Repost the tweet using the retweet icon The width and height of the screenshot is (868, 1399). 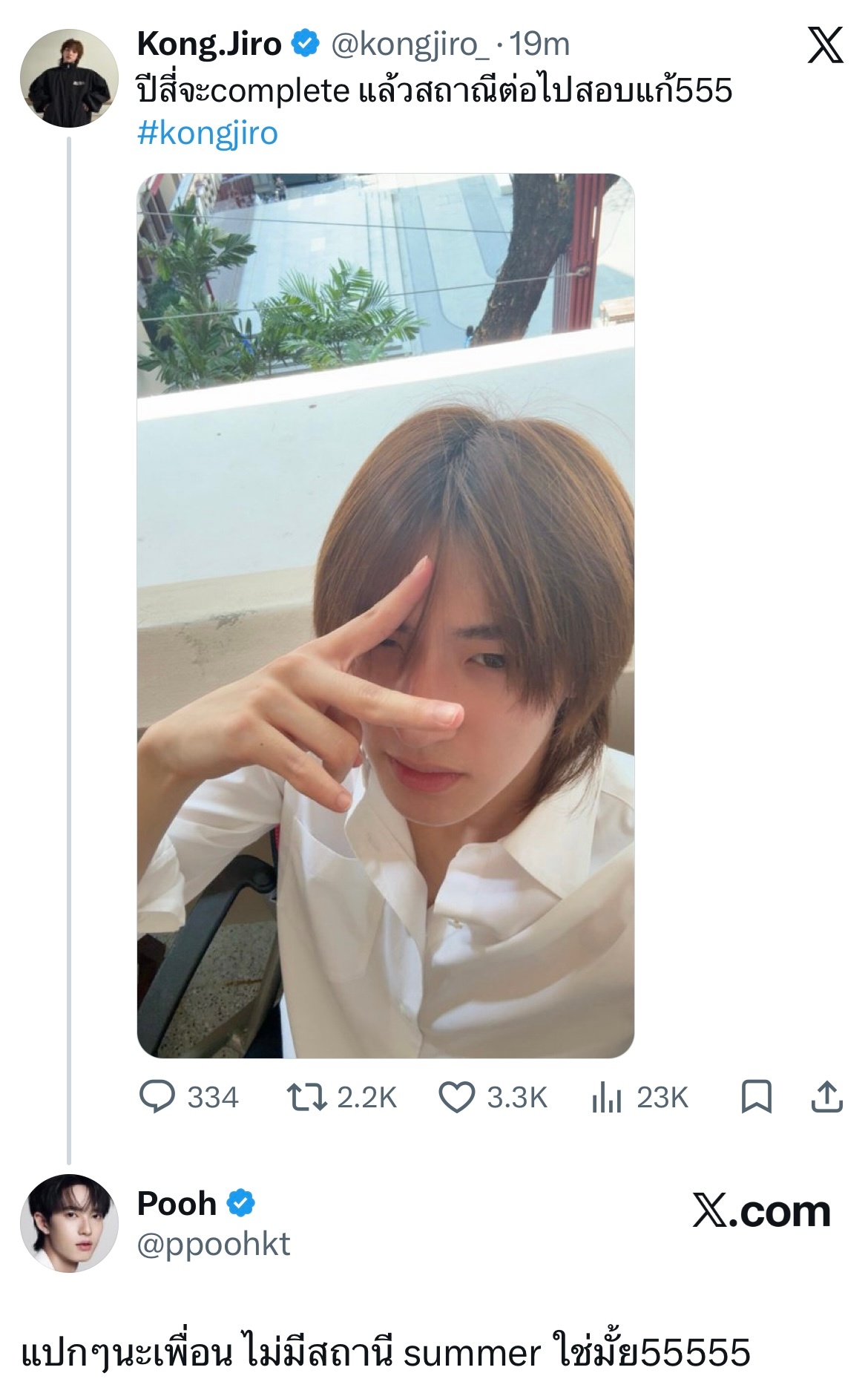coord(306,1097)
